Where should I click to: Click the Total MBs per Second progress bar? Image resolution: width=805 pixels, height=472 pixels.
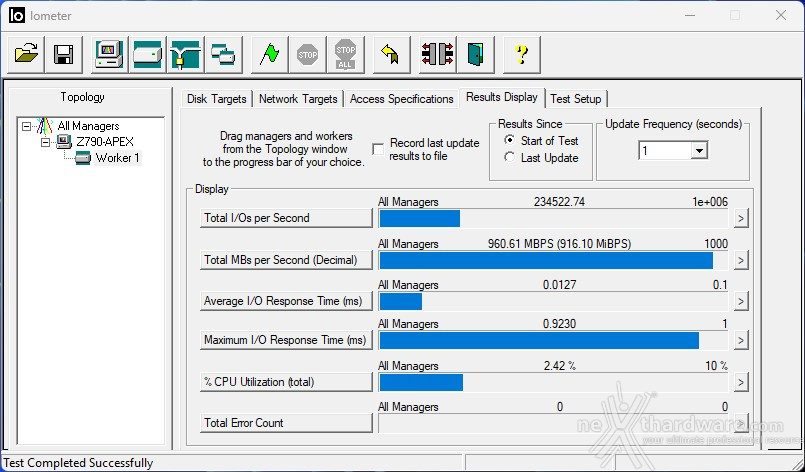[x=553, y=260]
